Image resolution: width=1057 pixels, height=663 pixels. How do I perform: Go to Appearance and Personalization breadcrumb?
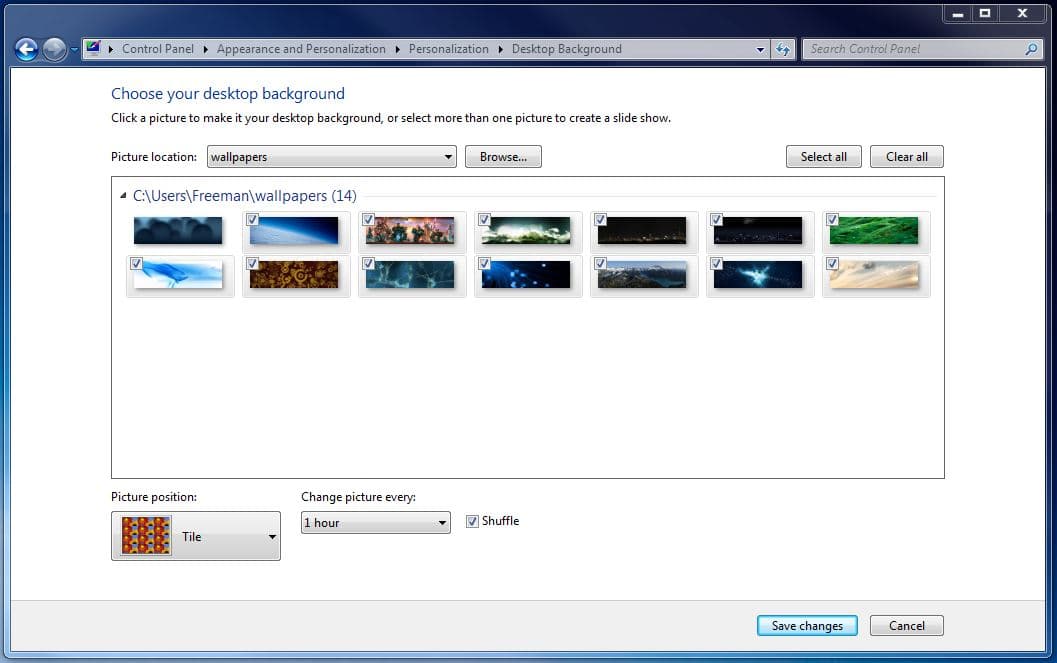pyautogui.click(x=301, y=49)
